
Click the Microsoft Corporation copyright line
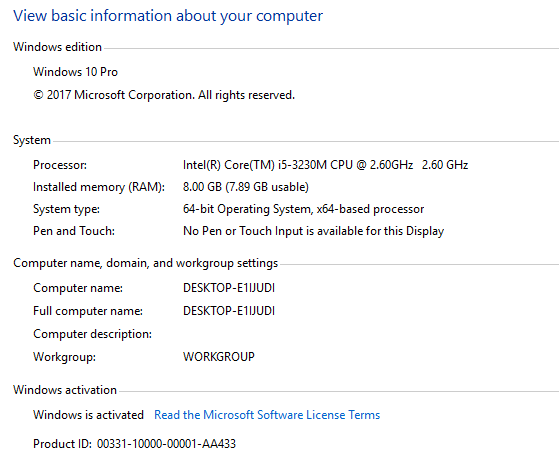164,95
